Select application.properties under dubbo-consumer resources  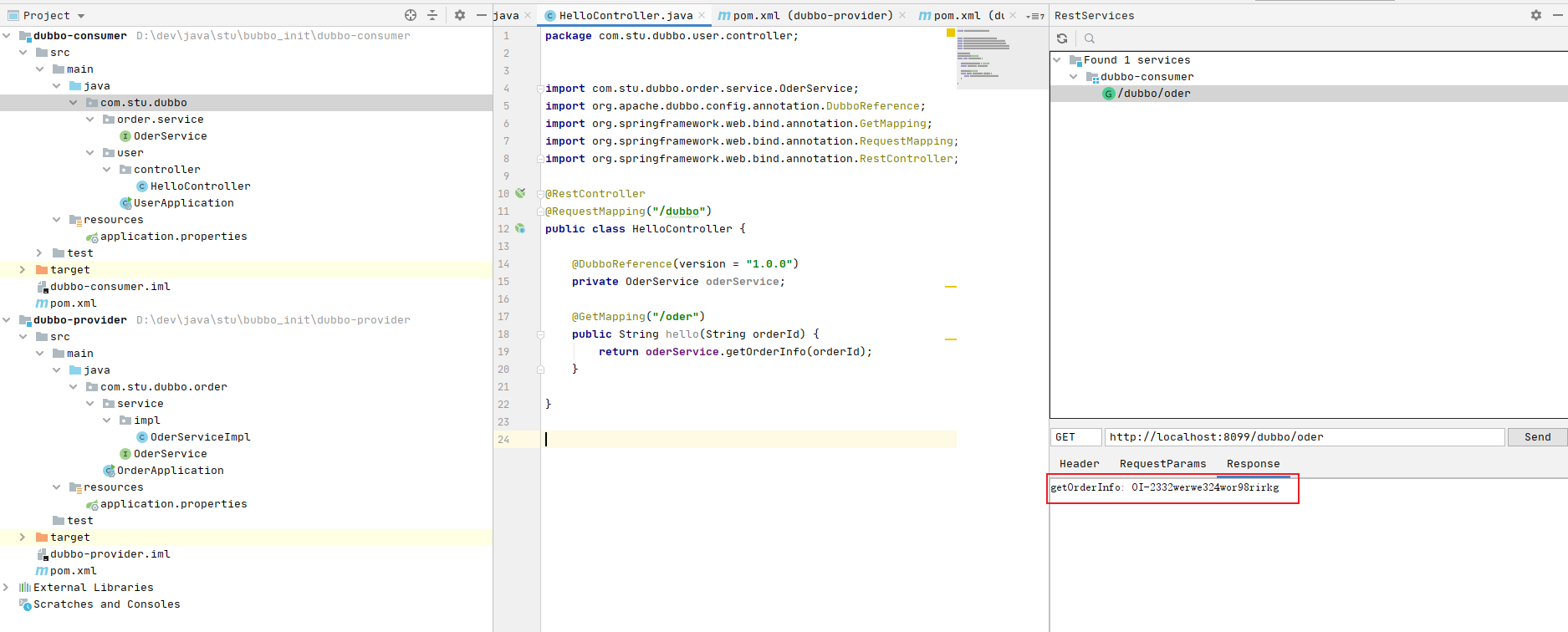coord(173,237)
